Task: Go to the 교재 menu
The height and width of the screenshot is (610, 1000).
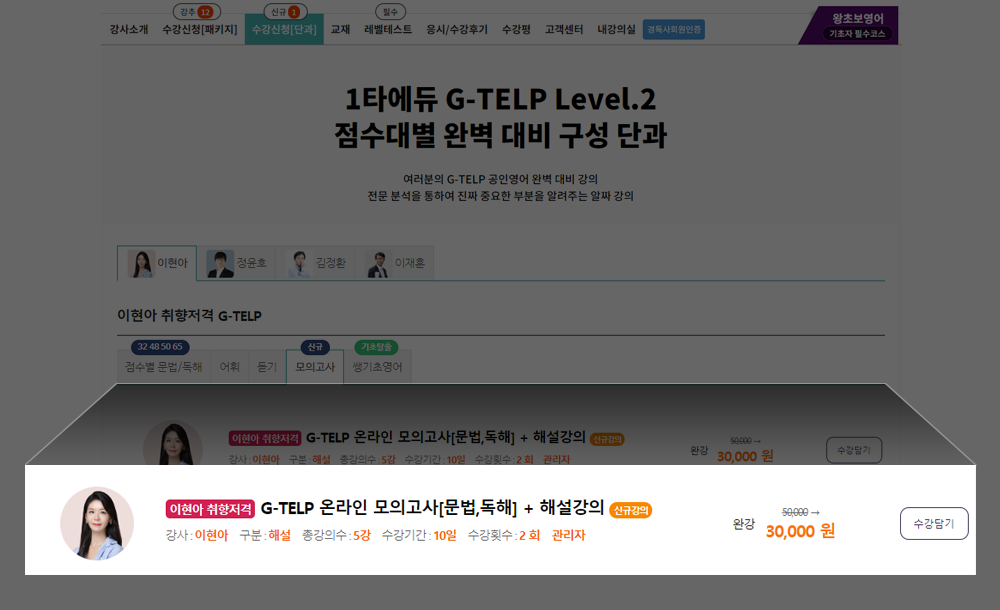Action: point(341,29)
